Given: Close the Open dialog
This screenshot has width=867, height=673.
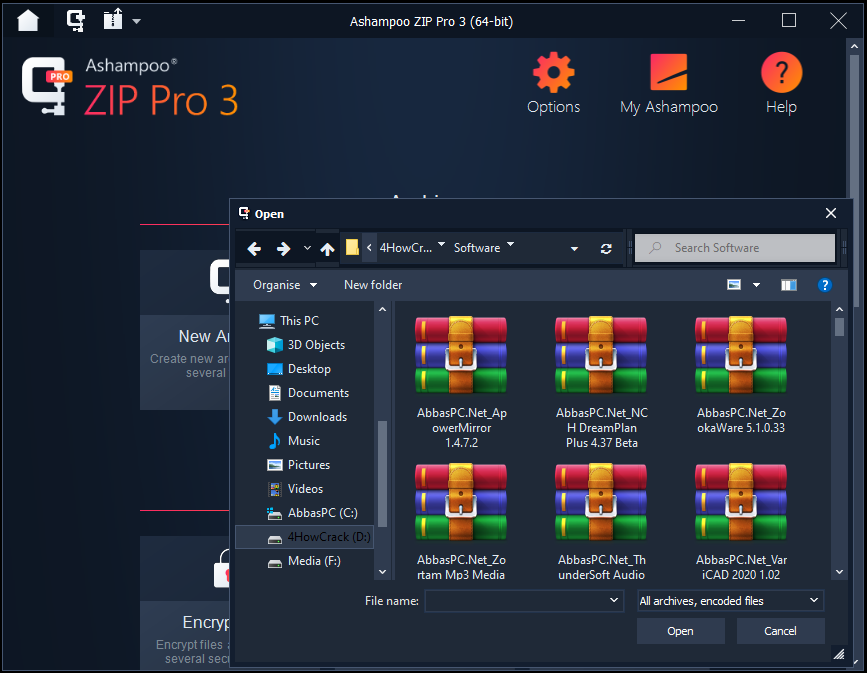Looking at the screenshot, I should [x=831, y=213].
